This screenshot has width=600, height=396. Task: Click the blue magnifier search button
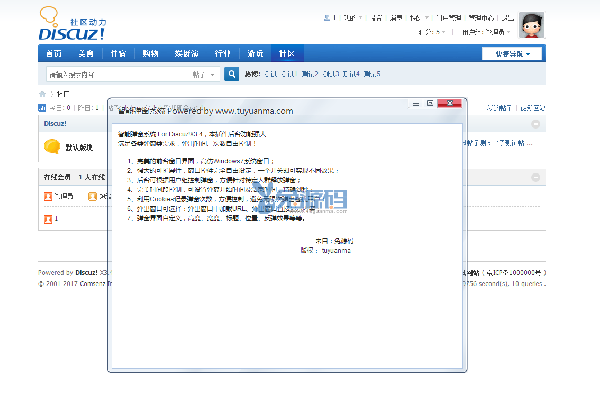coord(231,74)
